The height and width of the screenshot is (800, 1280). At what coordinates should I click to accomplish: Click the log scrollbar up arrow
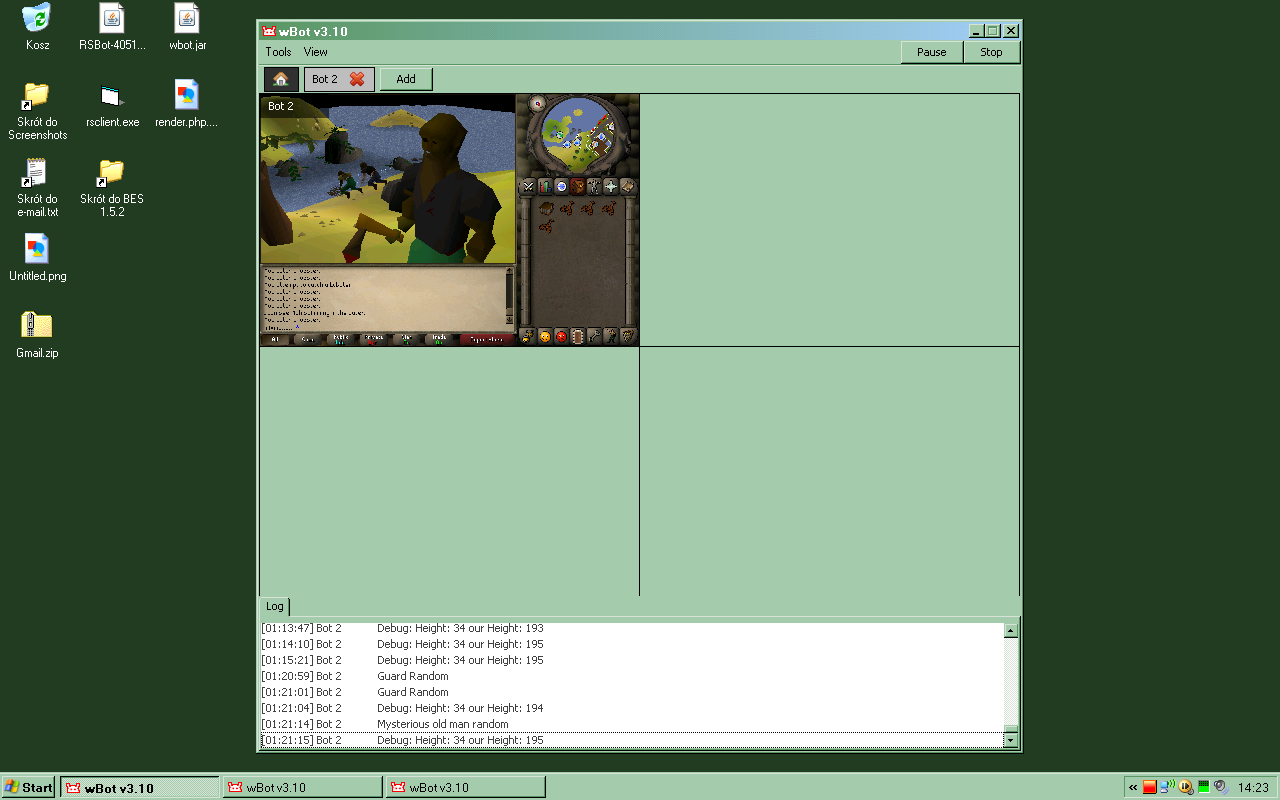point(1011,630)
